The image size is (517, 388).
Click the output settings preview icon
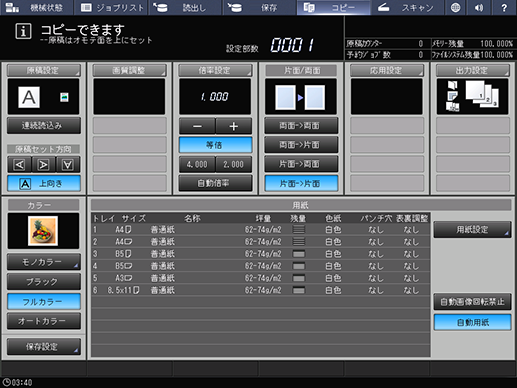pos(472,97)
